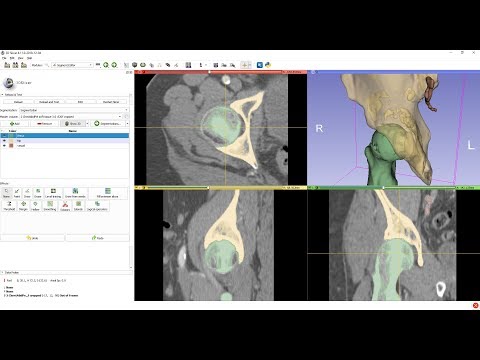The image size is (480, 360).
Task: Click the Restart Slicer button
Action: [111, 102]
